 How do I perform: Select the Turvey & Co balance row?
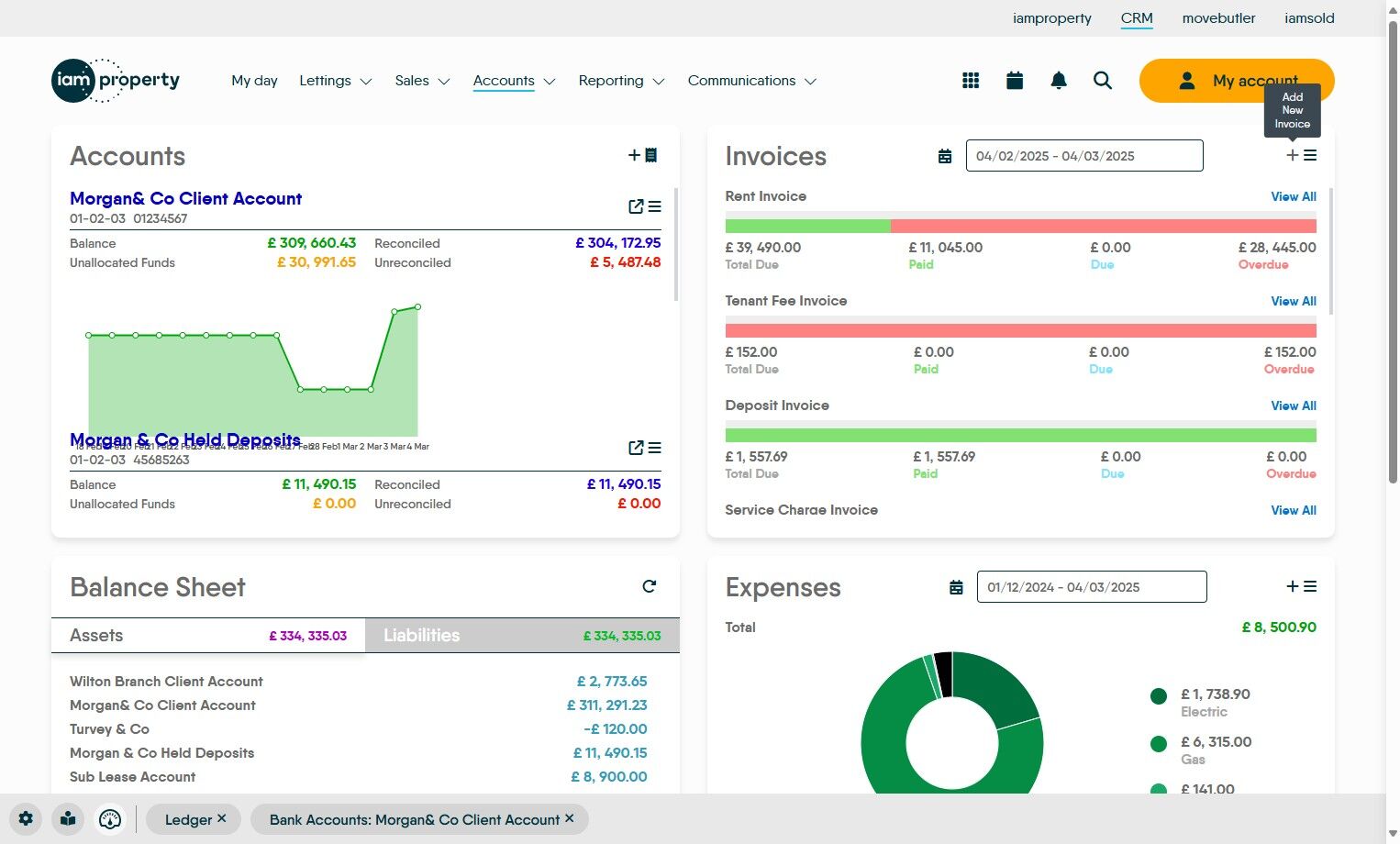coord(358,729)
